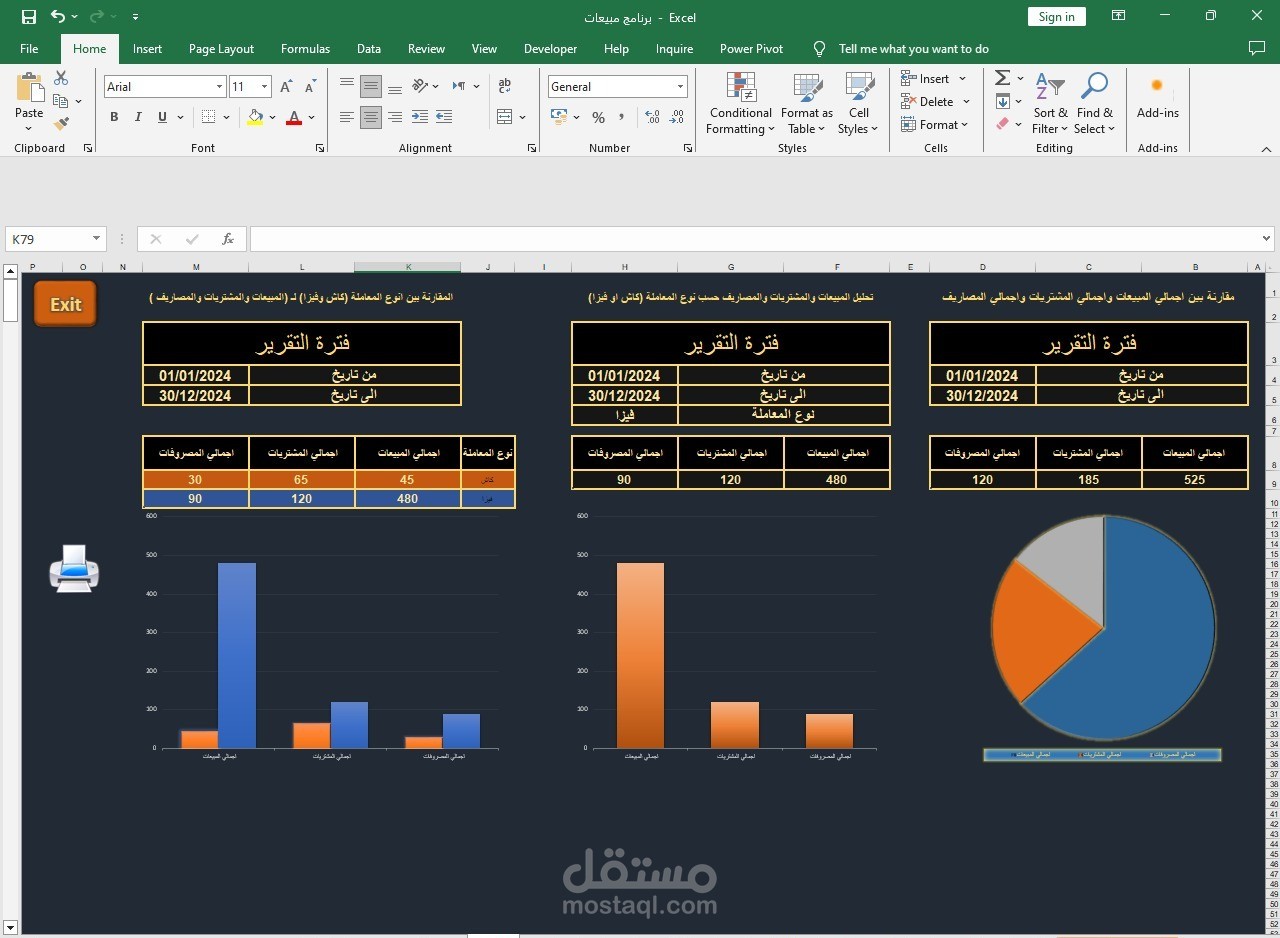Select the Format Painter icon
The image size is (1280, 938).
point(60,122)
